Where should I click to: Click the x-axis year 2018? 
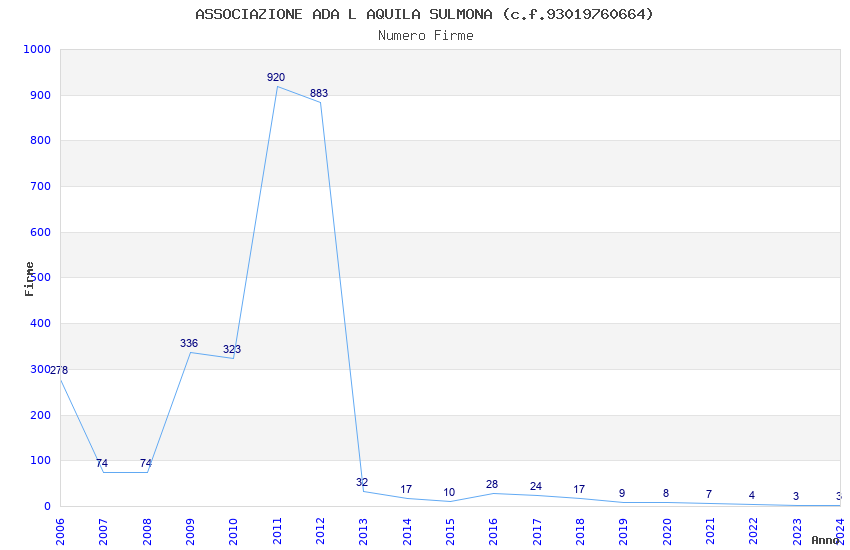coord(581,531)
